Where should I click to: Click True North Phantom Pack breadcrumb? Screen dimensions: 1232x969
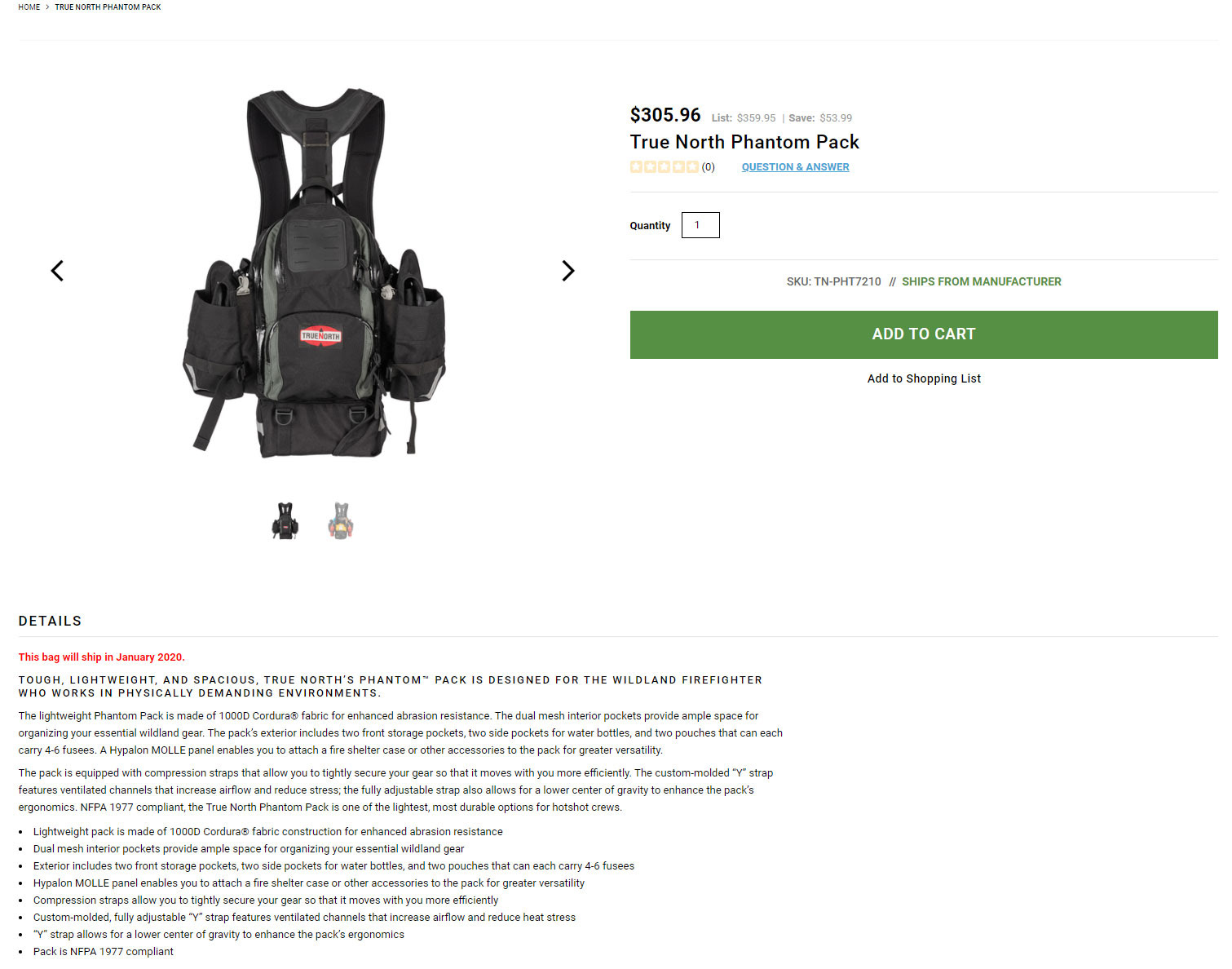tap(108, 7)
